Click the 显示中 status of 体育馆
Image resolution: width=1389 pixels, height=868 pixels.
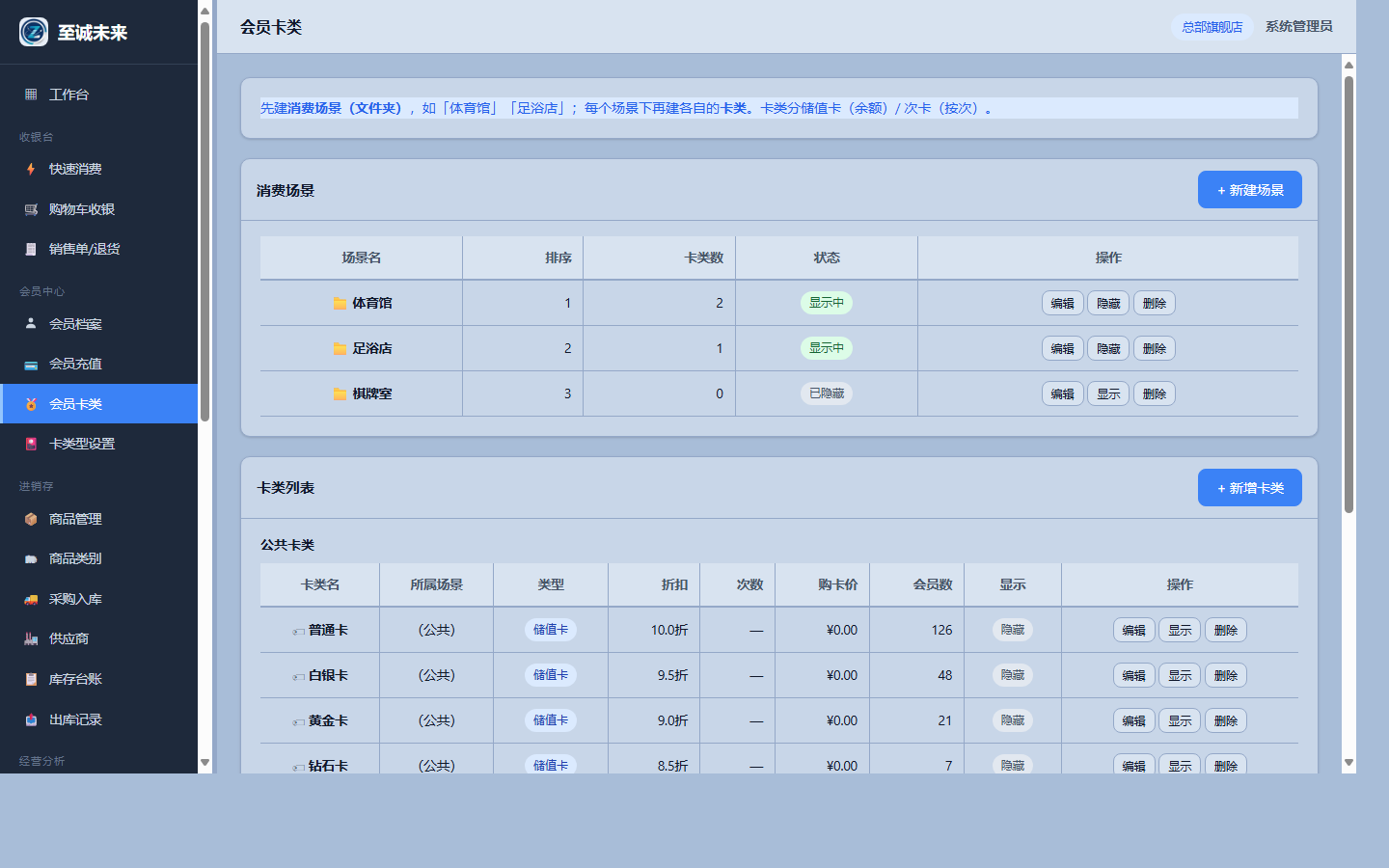[x=827, y=303]
